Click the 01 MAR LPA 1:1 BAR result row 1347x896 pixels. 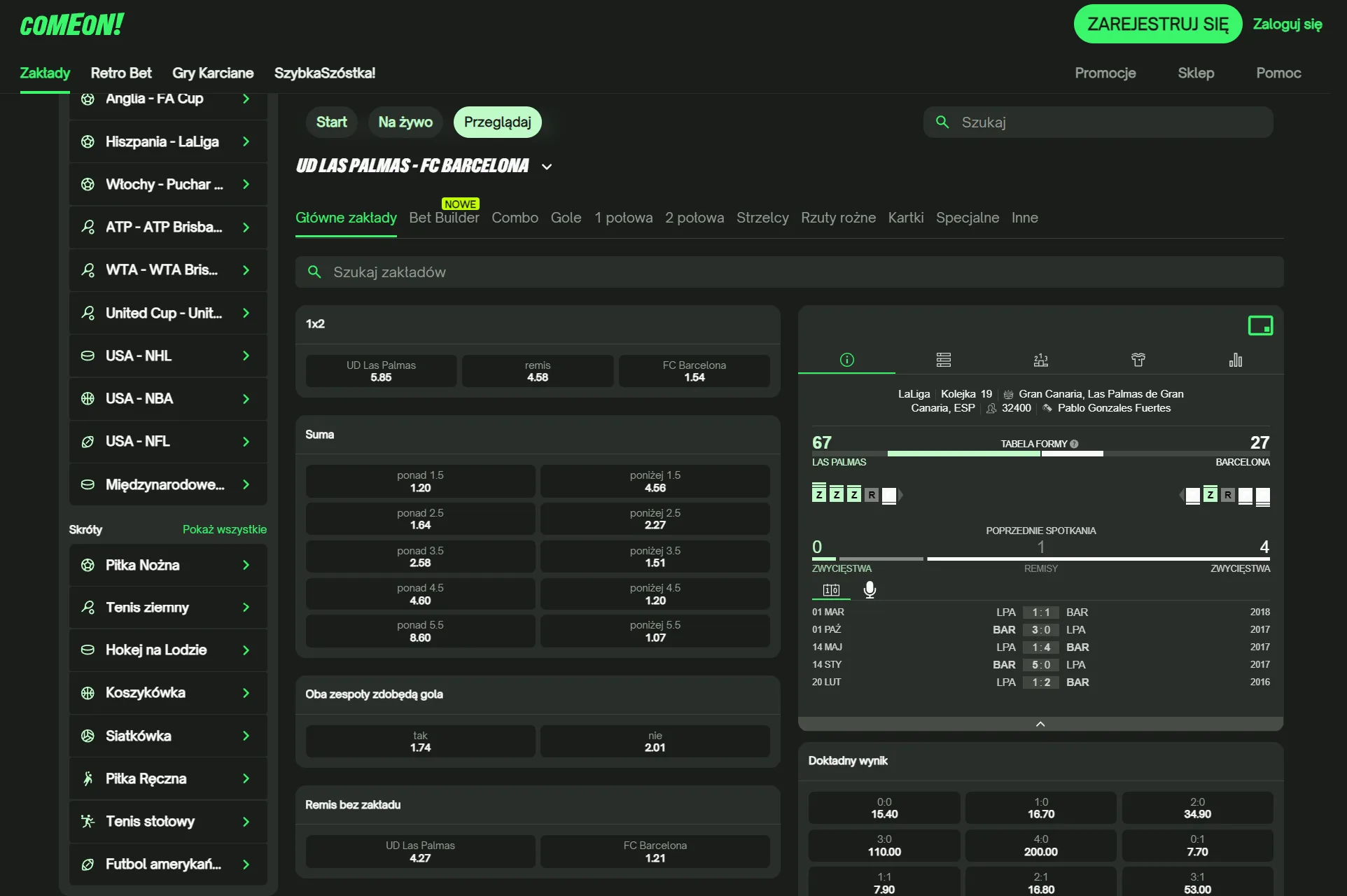1040,612
